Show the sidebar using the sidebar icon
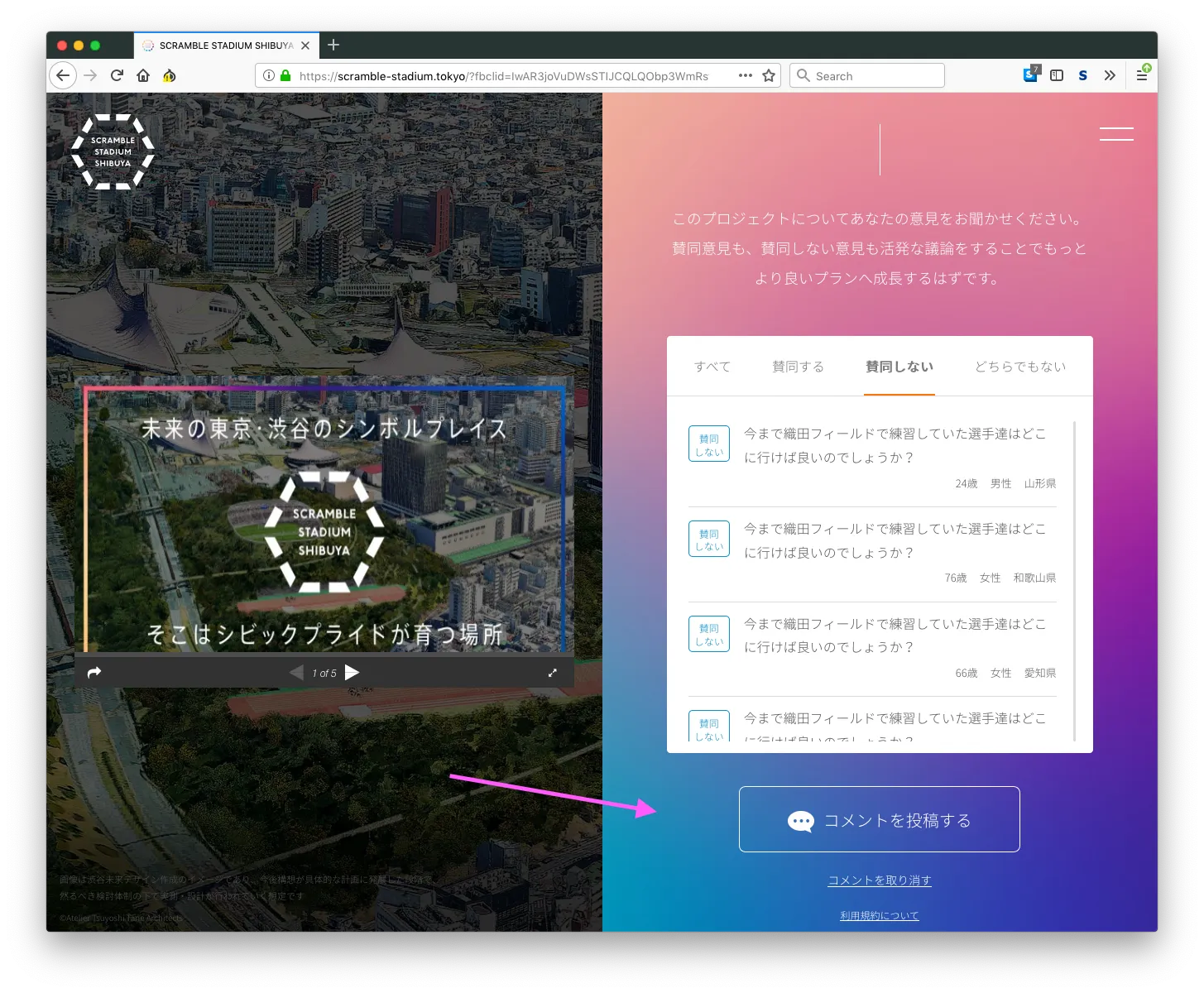This screenshot has width=1204, height=993. point(1057,75)
